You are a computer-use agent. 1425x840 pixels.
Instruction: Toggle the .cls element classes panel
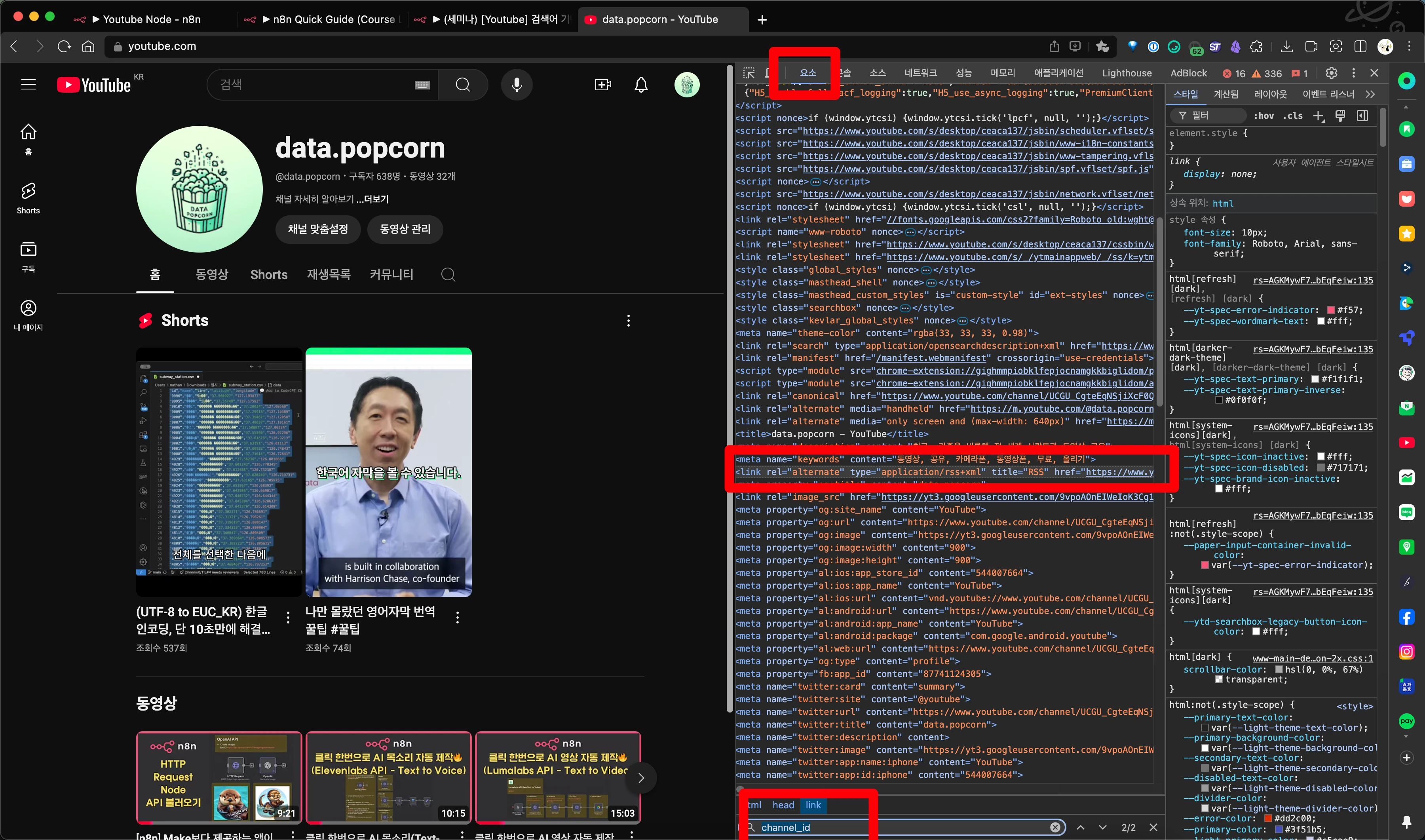[1292, 116]
